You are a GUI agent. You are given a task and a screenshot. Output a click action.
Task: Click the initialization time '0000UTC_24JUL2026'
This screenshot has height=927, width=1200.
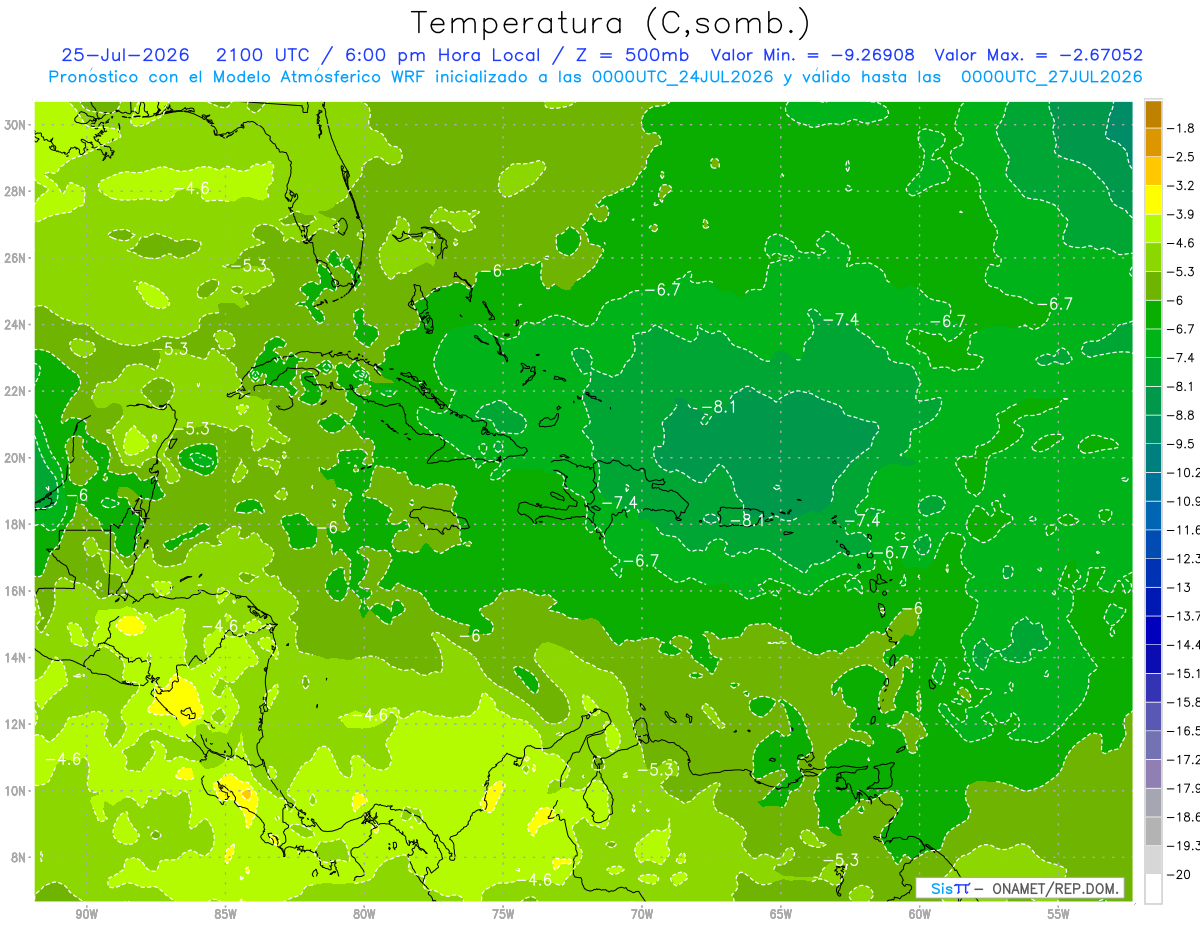point(683,76)
